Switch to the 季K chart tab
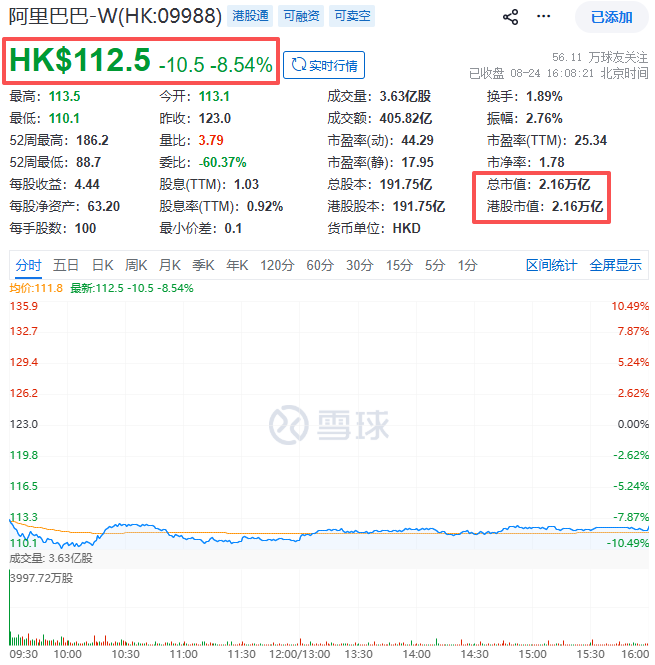Viewport: 655px width, 665px height. (203, 265)
